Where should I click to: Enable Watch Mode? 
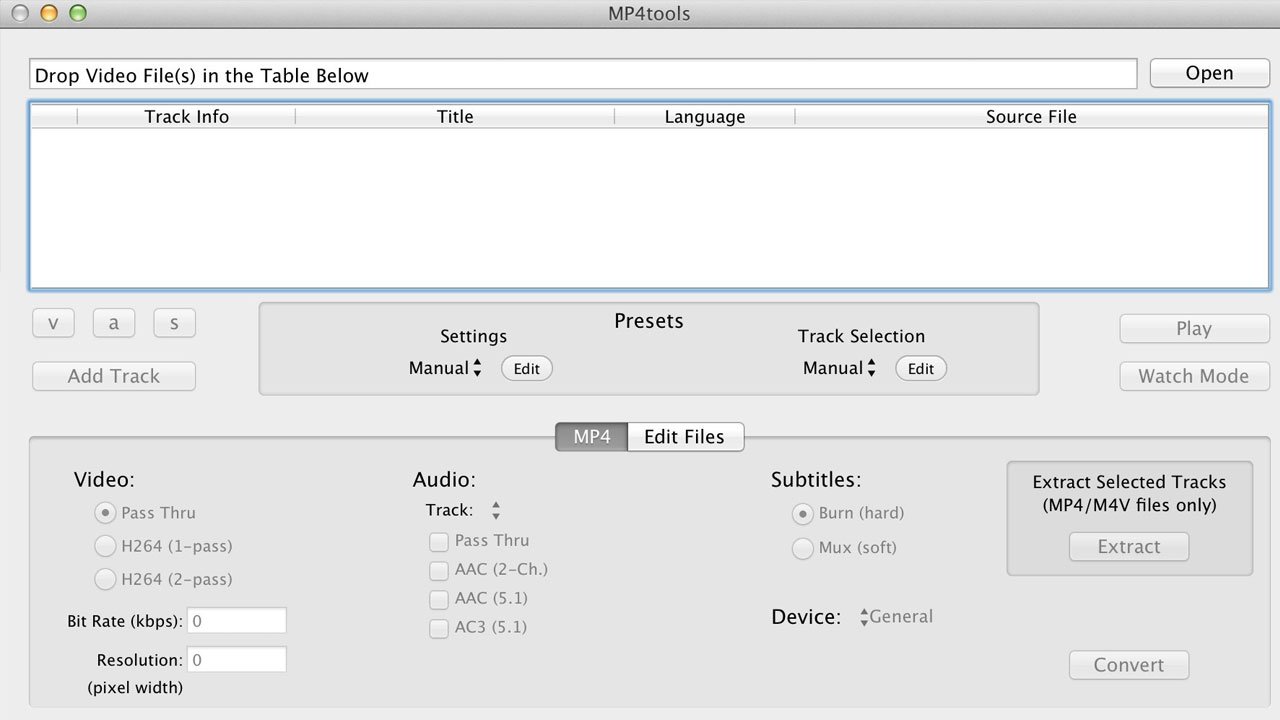(1194, 376)
